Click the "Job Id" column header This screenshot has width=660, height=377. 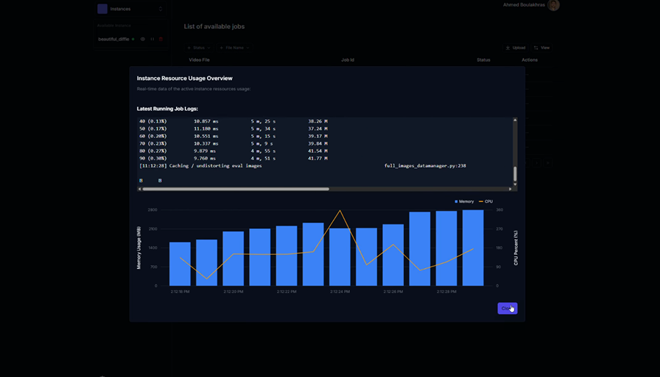coord(348,60)
